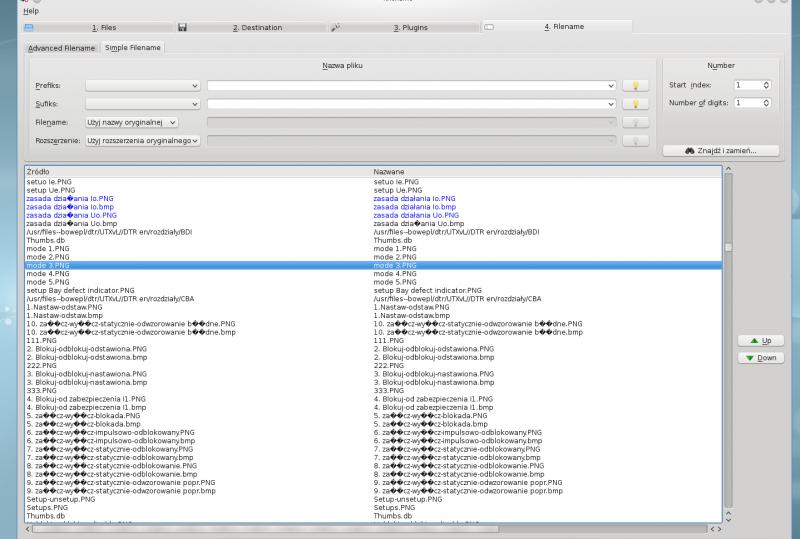Image resolution: width=800 pixels, height=539 pixels.
Task: Click the wrench icon on the Plugins tab
Action: point(336,28)
